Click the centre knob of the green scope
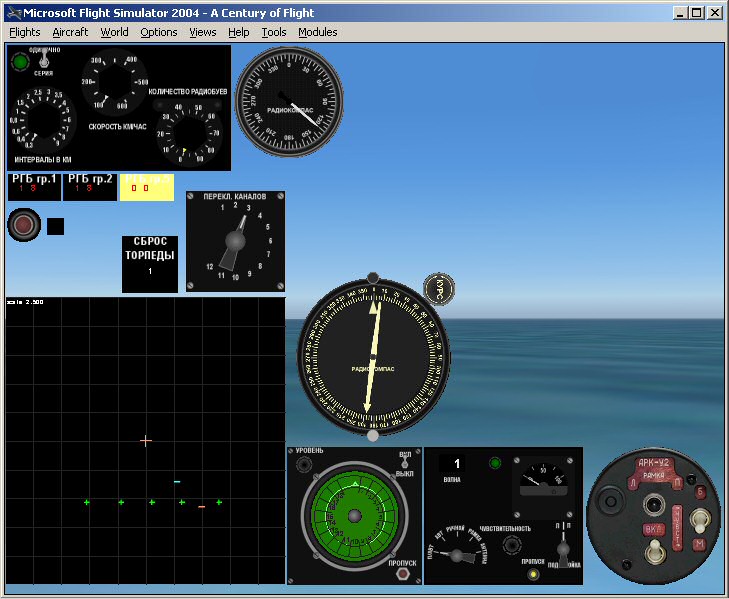 [355, 516]
